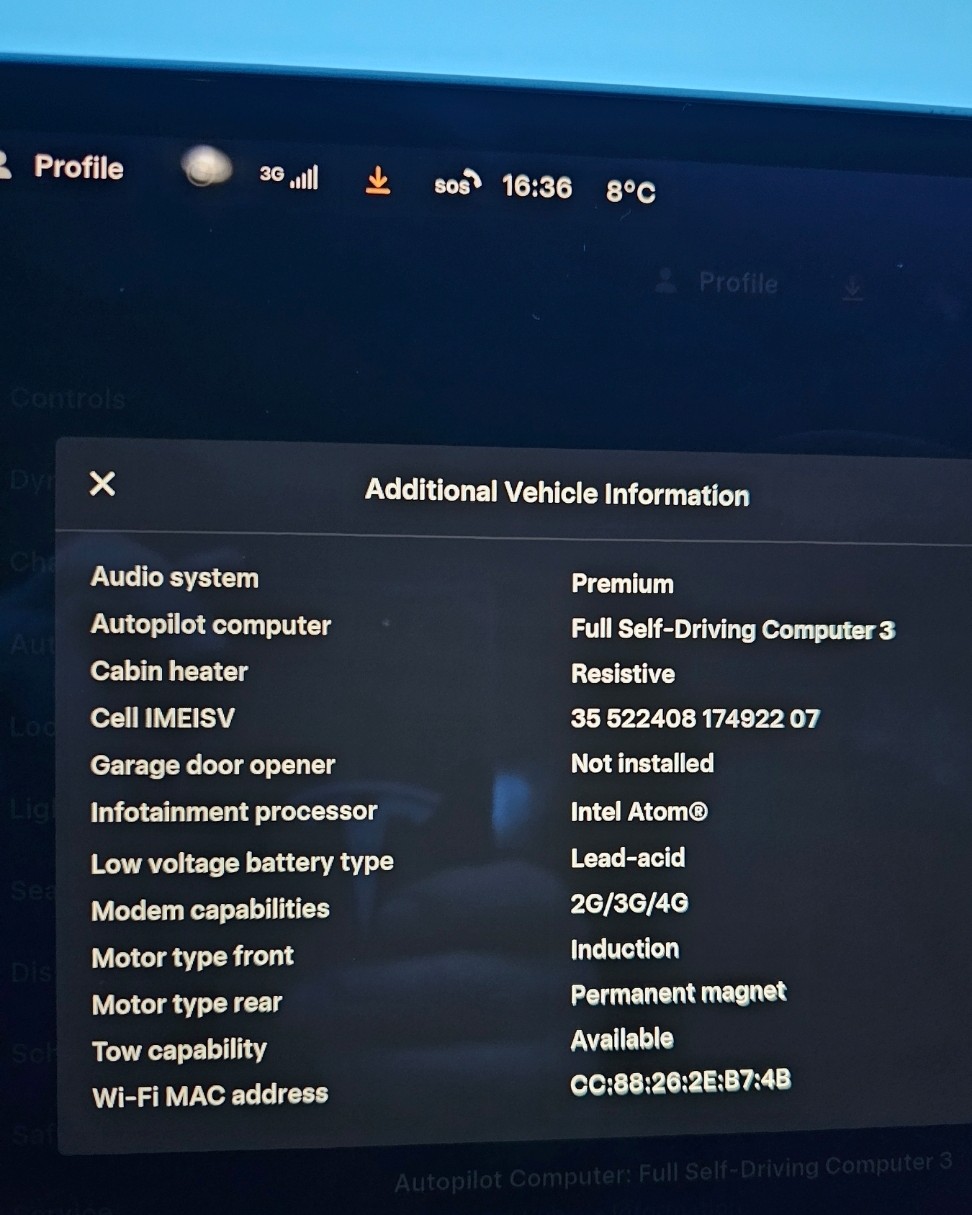972x1215 pixels.
Task: Select the Cell IMEISV number value
Action: coord(695,718)
